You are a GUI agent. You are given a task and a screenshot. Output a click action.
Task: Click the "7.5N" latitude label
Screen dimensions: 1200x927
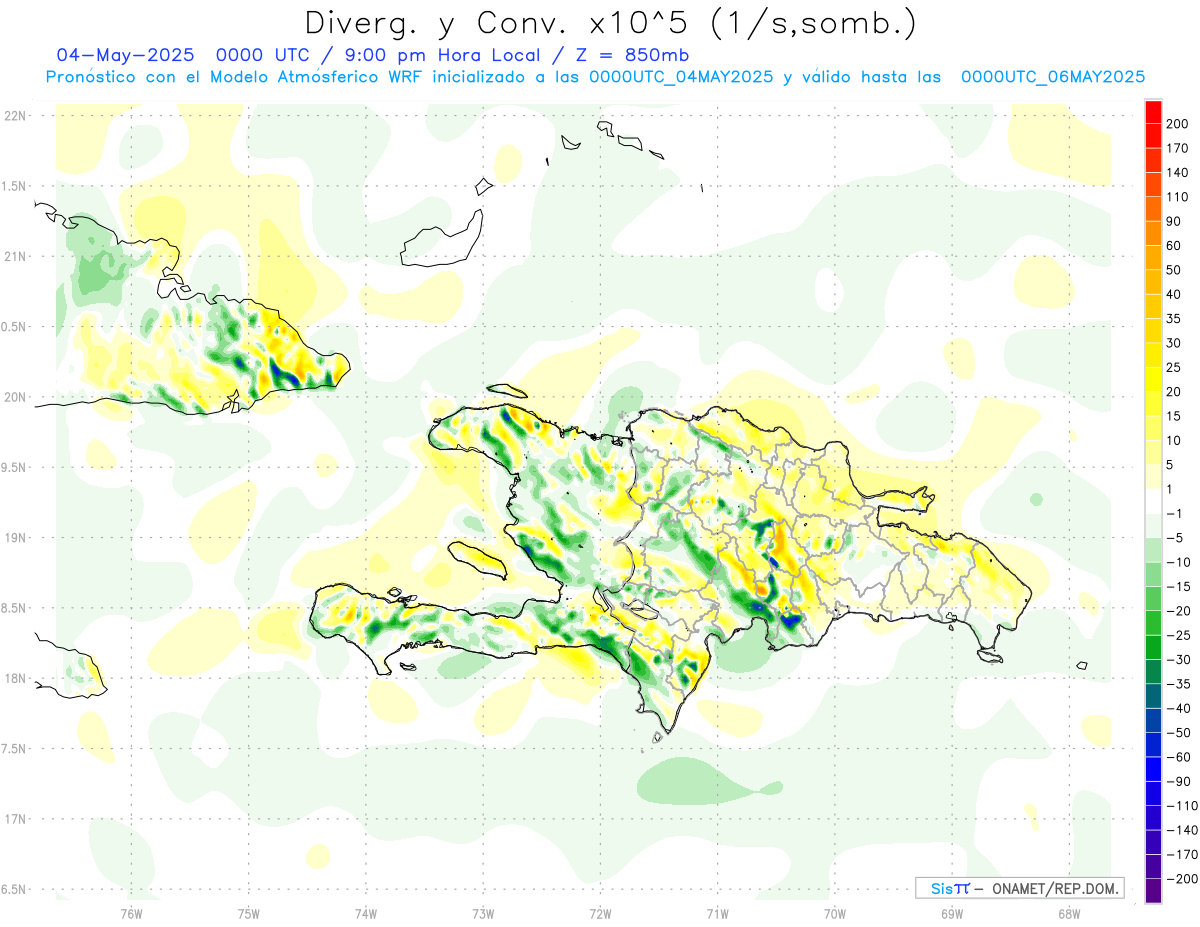tap(15, 749)
